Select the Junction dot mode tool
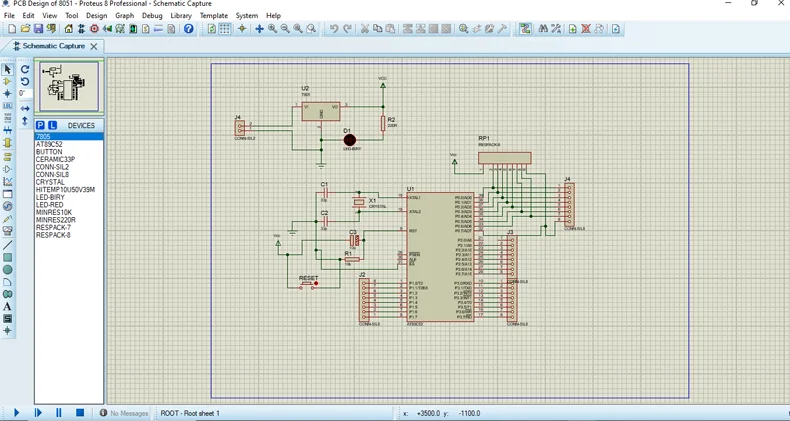790x421 pixels. tap(8, 94)
